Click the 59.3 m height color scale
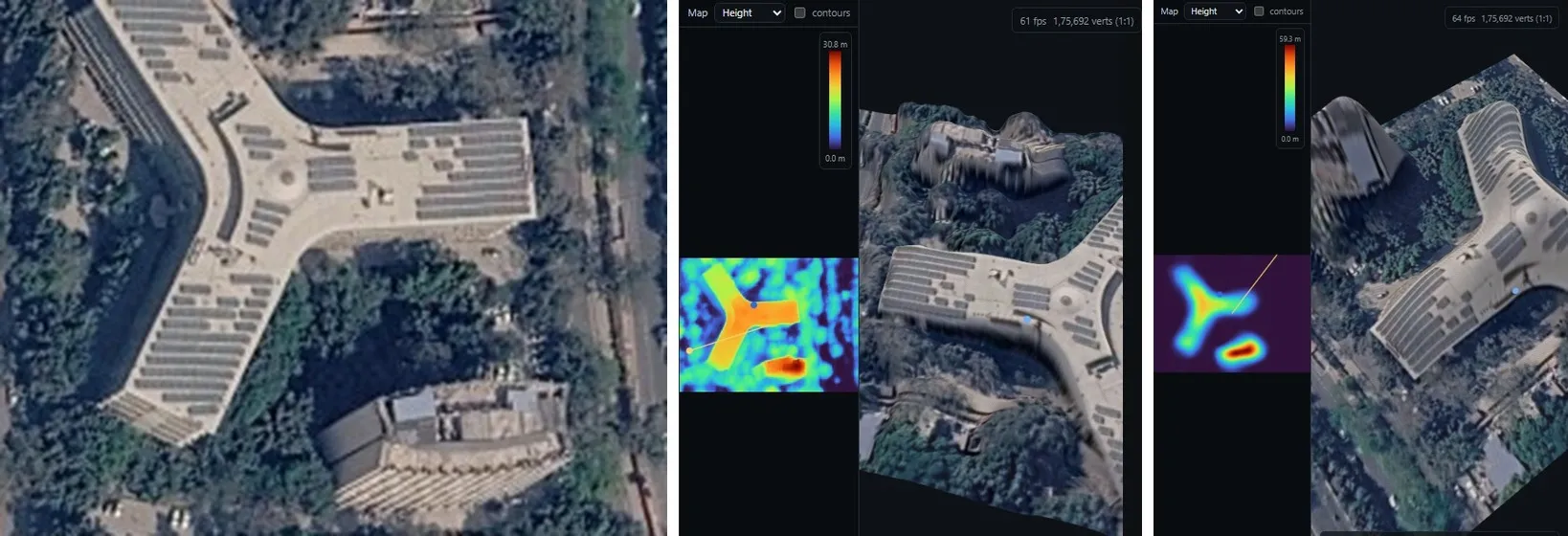Image resolution: width=1568 pixels, height=536 pixels. pos(1289,89)
